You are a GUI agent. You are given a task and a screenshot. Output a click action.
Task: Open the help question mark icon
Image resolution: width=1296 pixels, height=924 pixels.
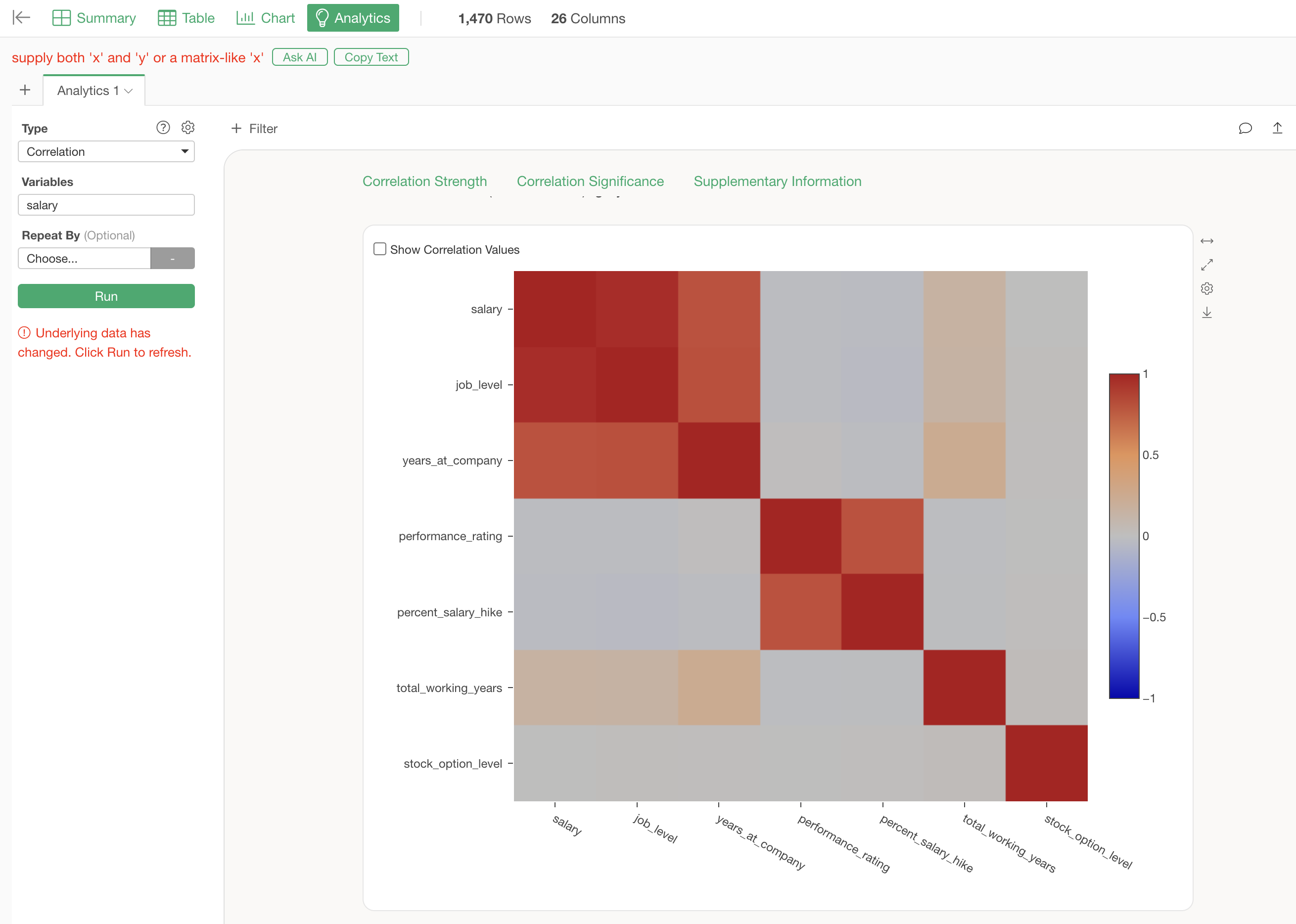tap(163, 128)
